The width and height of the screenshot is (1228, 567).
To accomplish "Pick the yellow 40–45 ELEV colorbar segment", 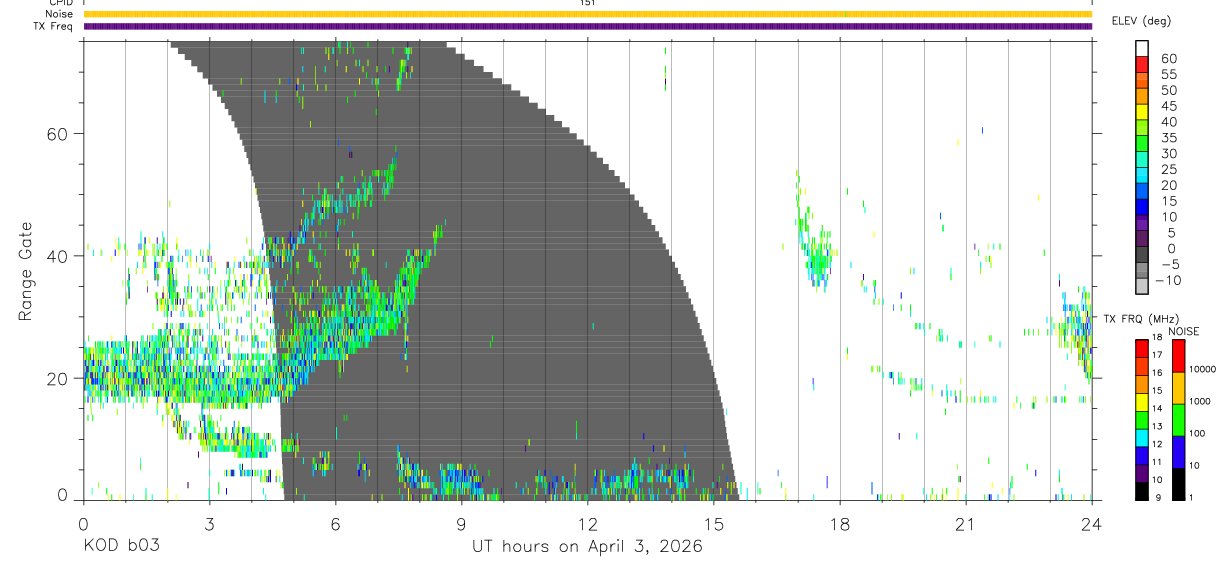I will click(1142, 111).
